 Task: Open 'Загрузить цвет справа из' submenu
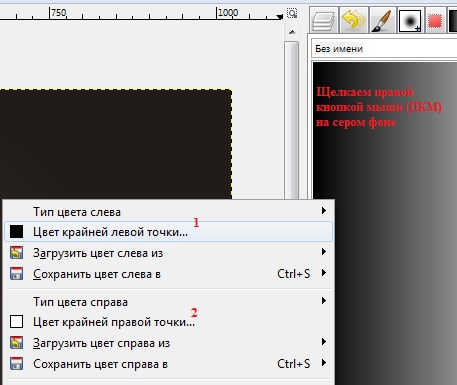click(168, 343)
